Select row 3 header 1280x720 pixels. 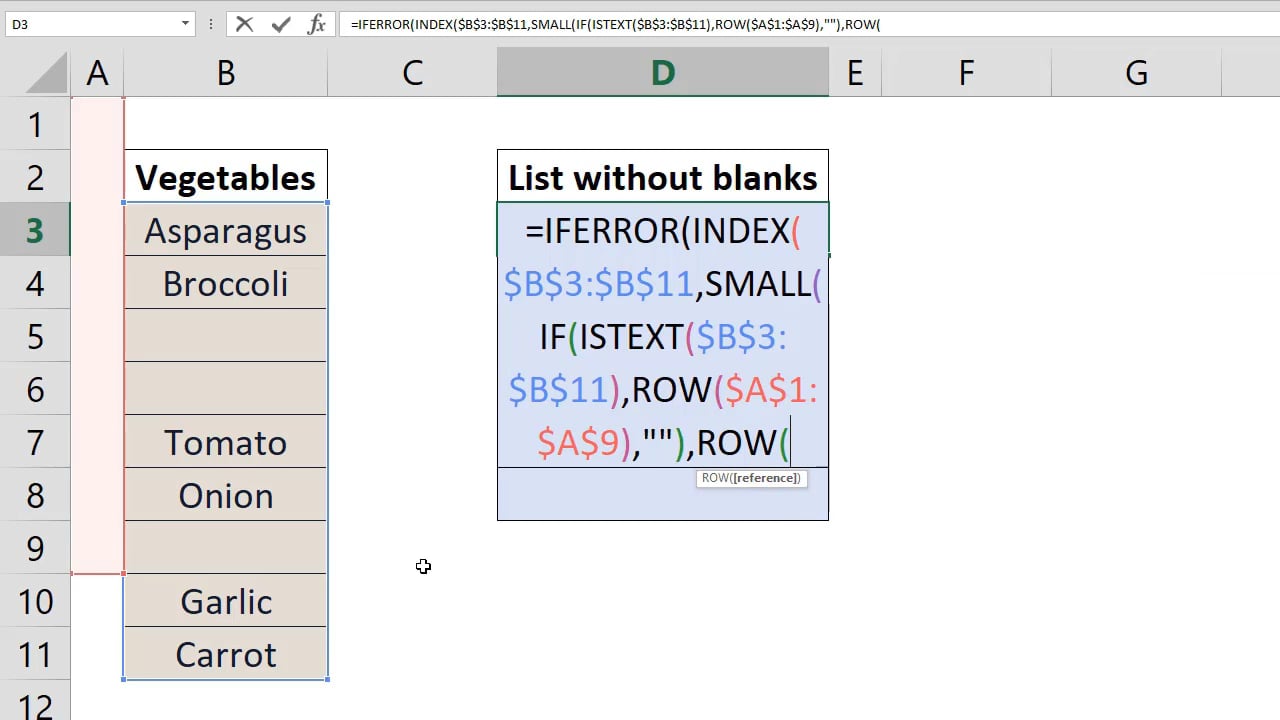click(x=35, y=230)
